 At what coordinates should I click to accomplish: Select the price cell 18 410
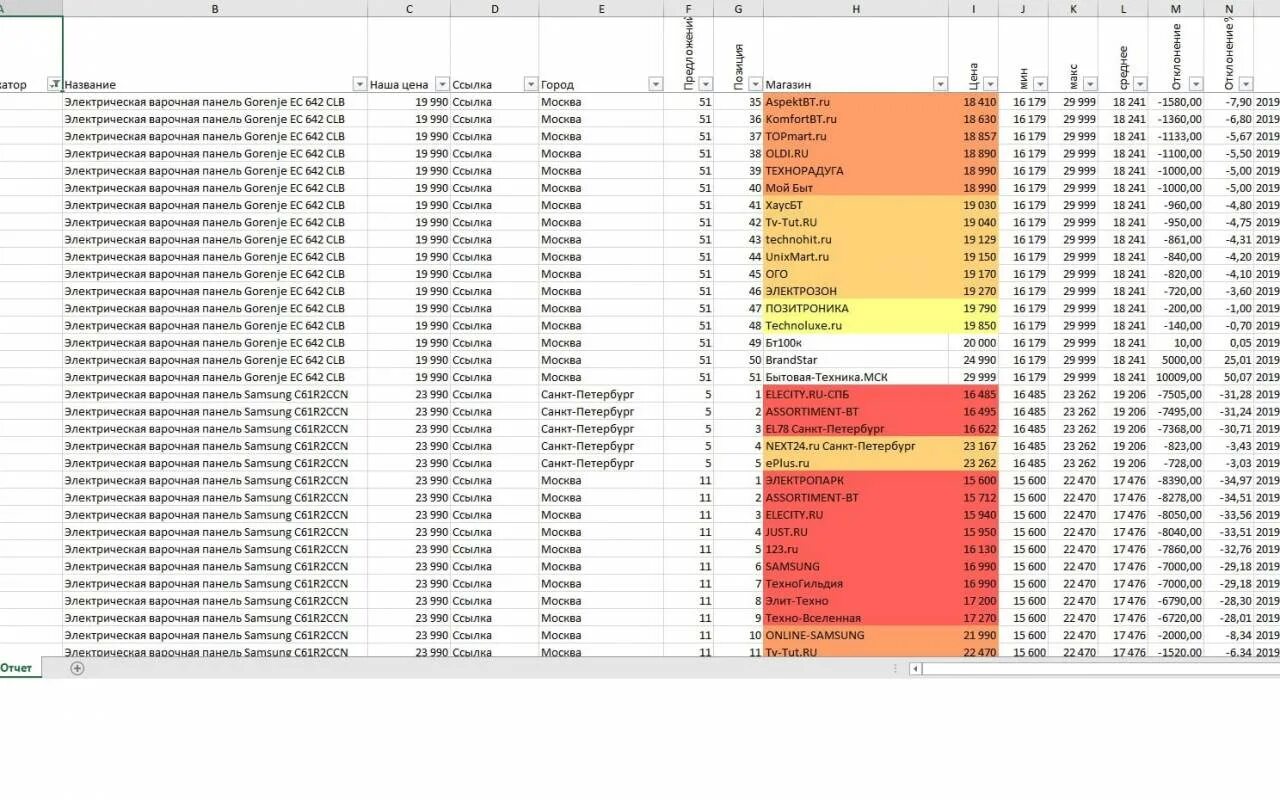click(973, 102)
